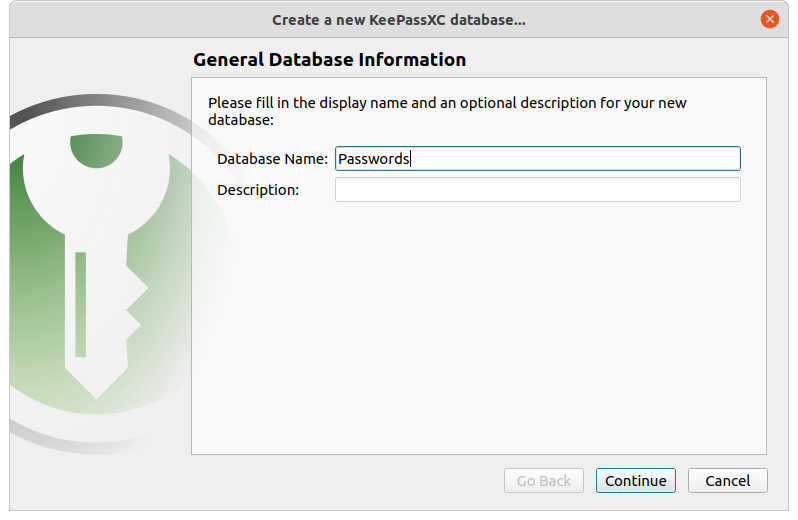Close the database creation dialog window
The height and width of the screenshot is (520, 798).
(x=769, y=19)
